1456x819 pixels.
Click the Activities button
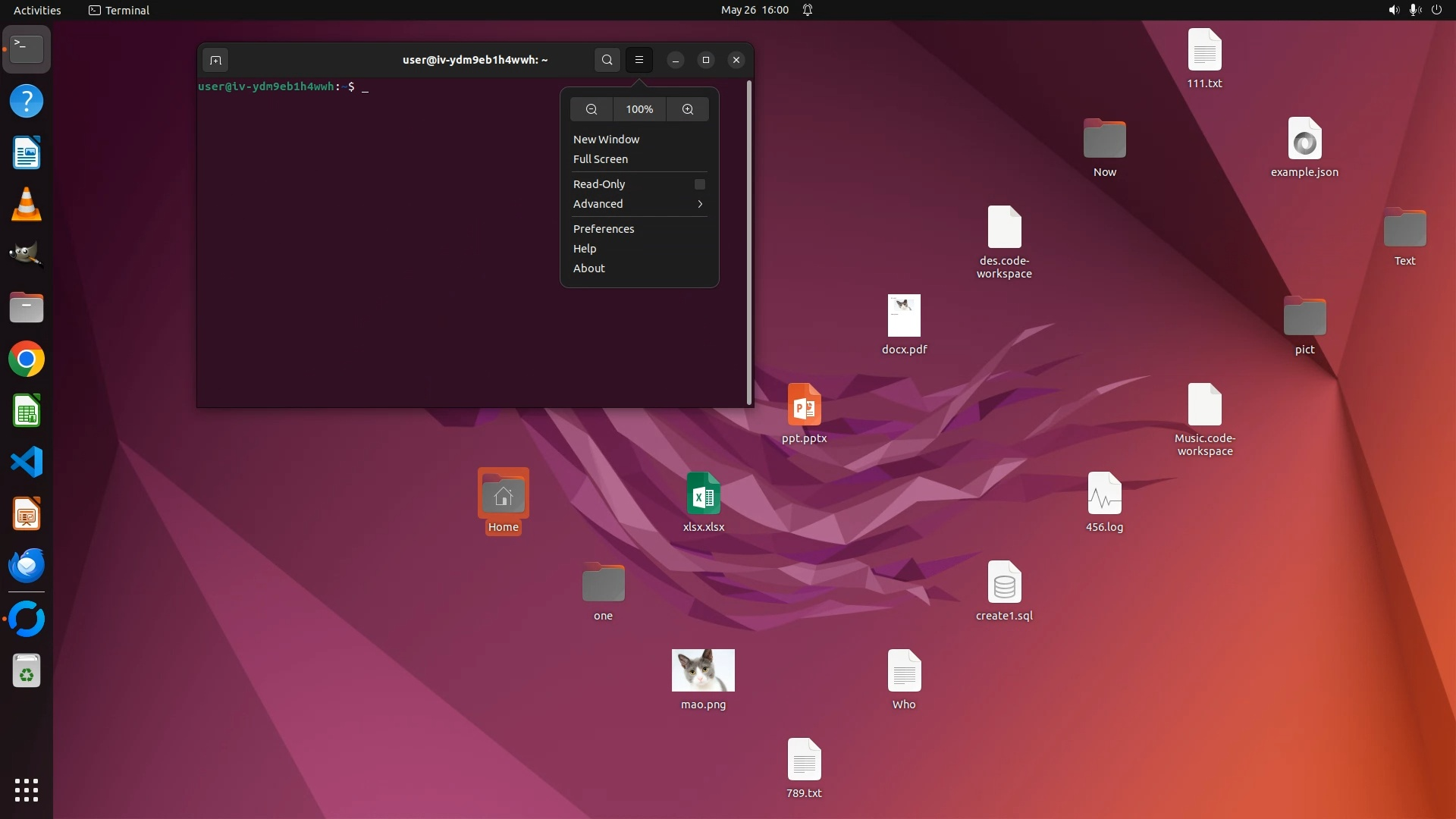pos(37,10)
